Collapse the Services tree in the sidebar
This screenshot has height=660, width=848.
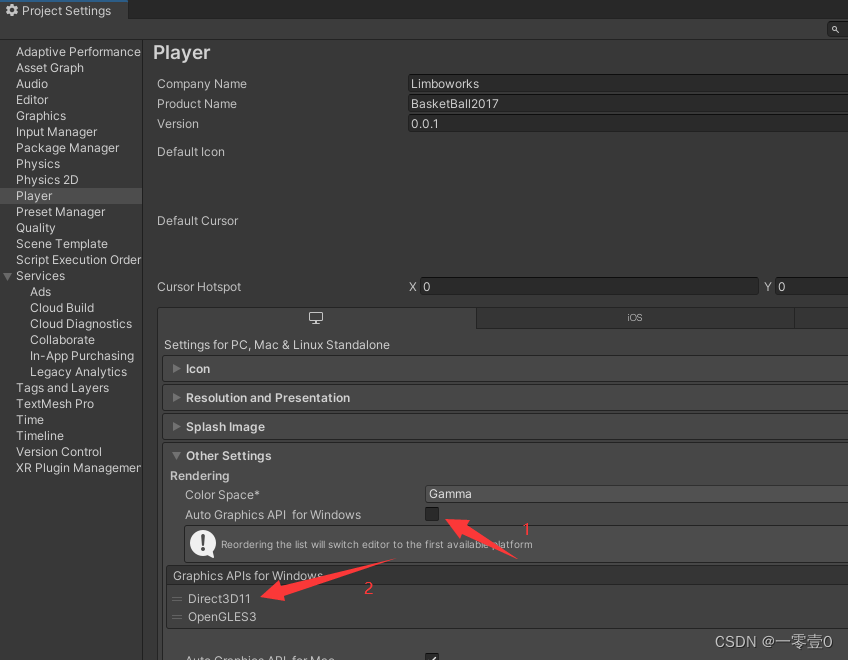8,275
